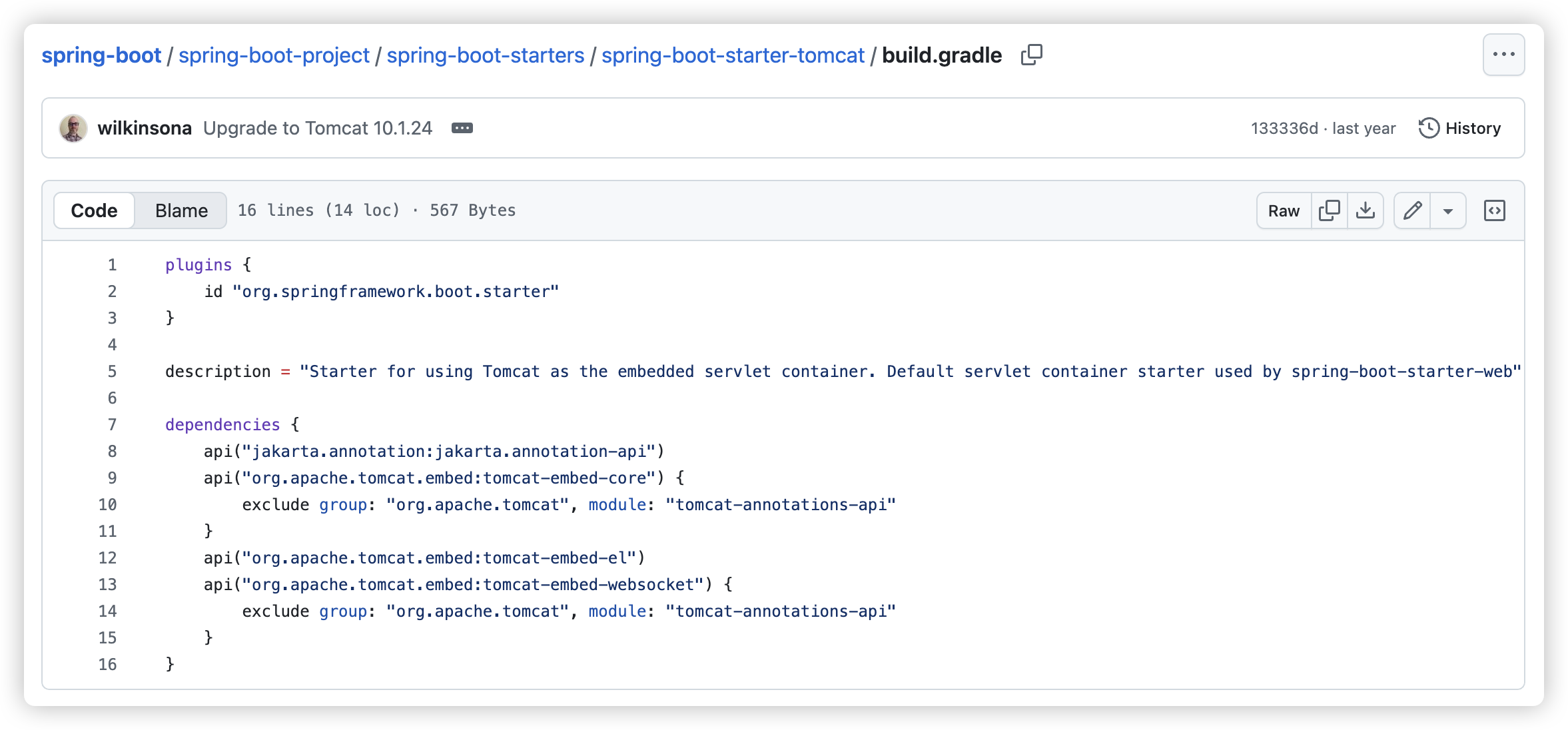Open spring-boot-starter-tomcat breadcrumb link
This screenshot has width=1568, height=730.
(x=733, y=55)
